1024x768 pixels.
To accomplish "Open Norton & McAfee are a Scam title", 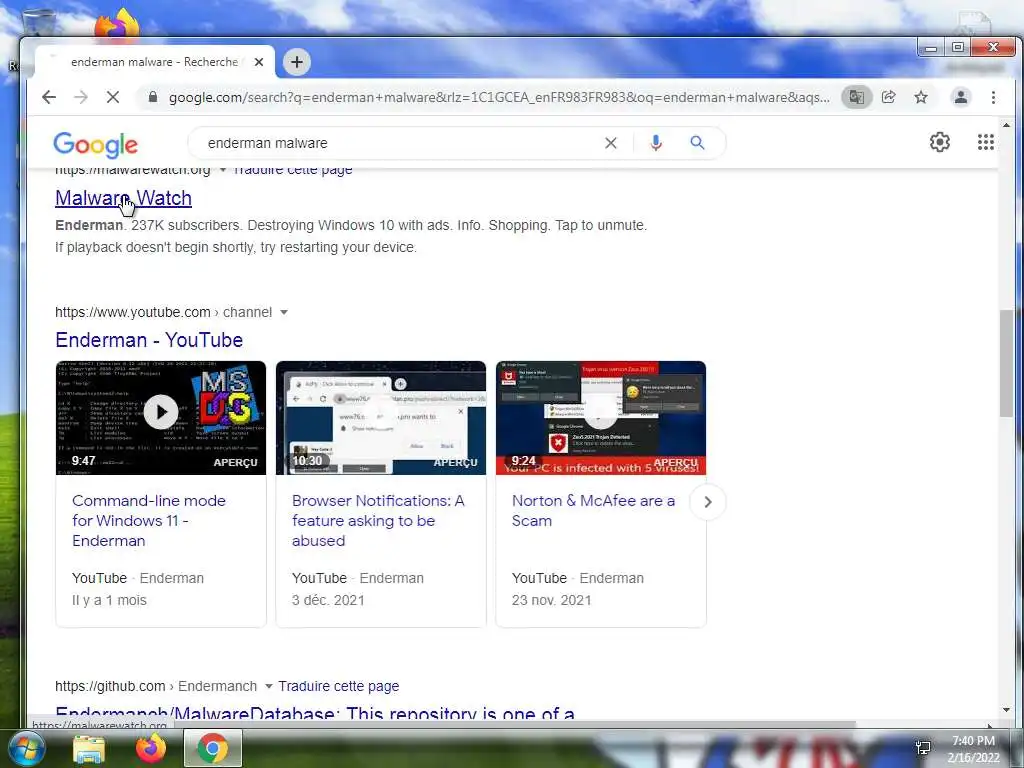I will tap(593, 511).
